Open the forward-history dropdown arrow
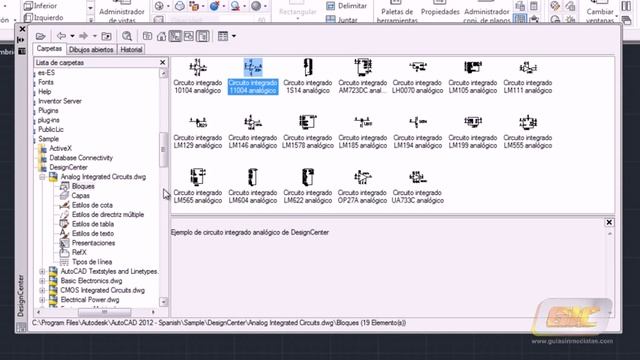The height and width of the screenshot is (360, 640). coord(94,36)
